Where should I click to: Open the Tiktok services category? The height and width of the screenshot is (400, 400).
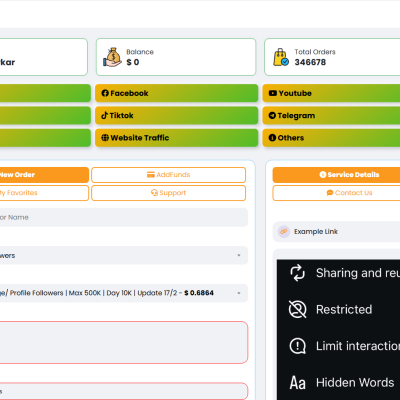coord(176,115)
